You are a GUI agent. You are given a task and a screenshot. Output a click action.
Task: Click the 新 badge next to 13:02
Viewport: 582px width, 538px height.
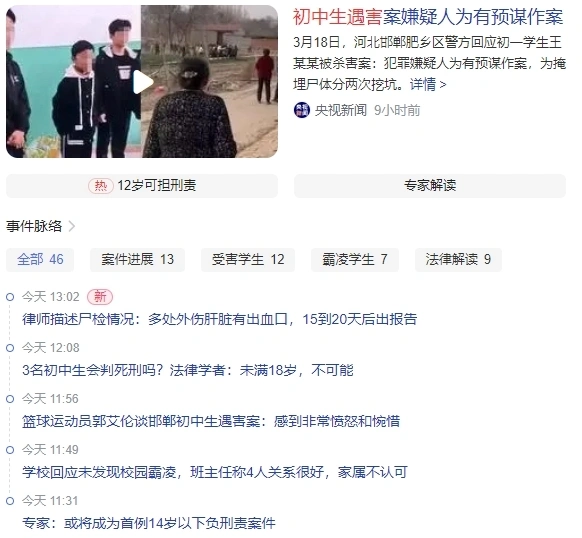point(100,297)
